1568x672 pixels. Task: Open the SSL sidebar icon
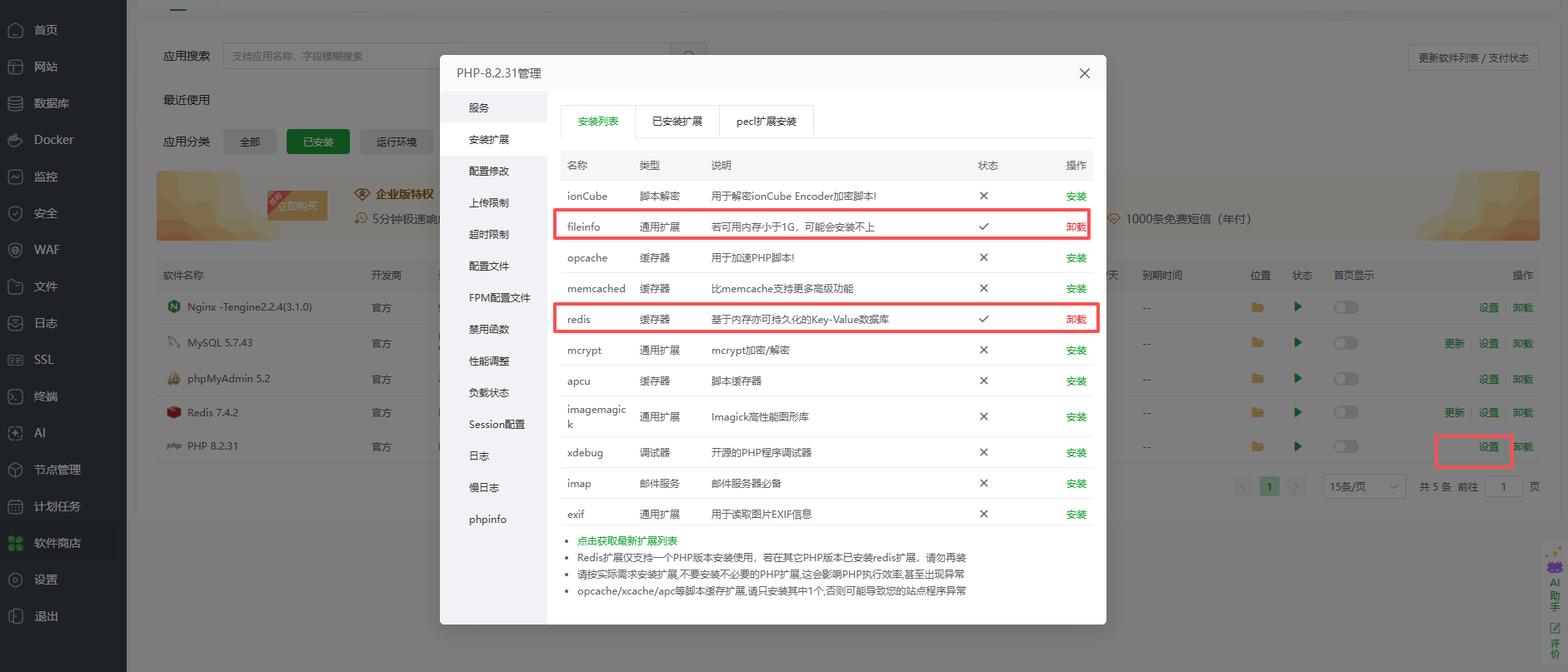(15, 360)
